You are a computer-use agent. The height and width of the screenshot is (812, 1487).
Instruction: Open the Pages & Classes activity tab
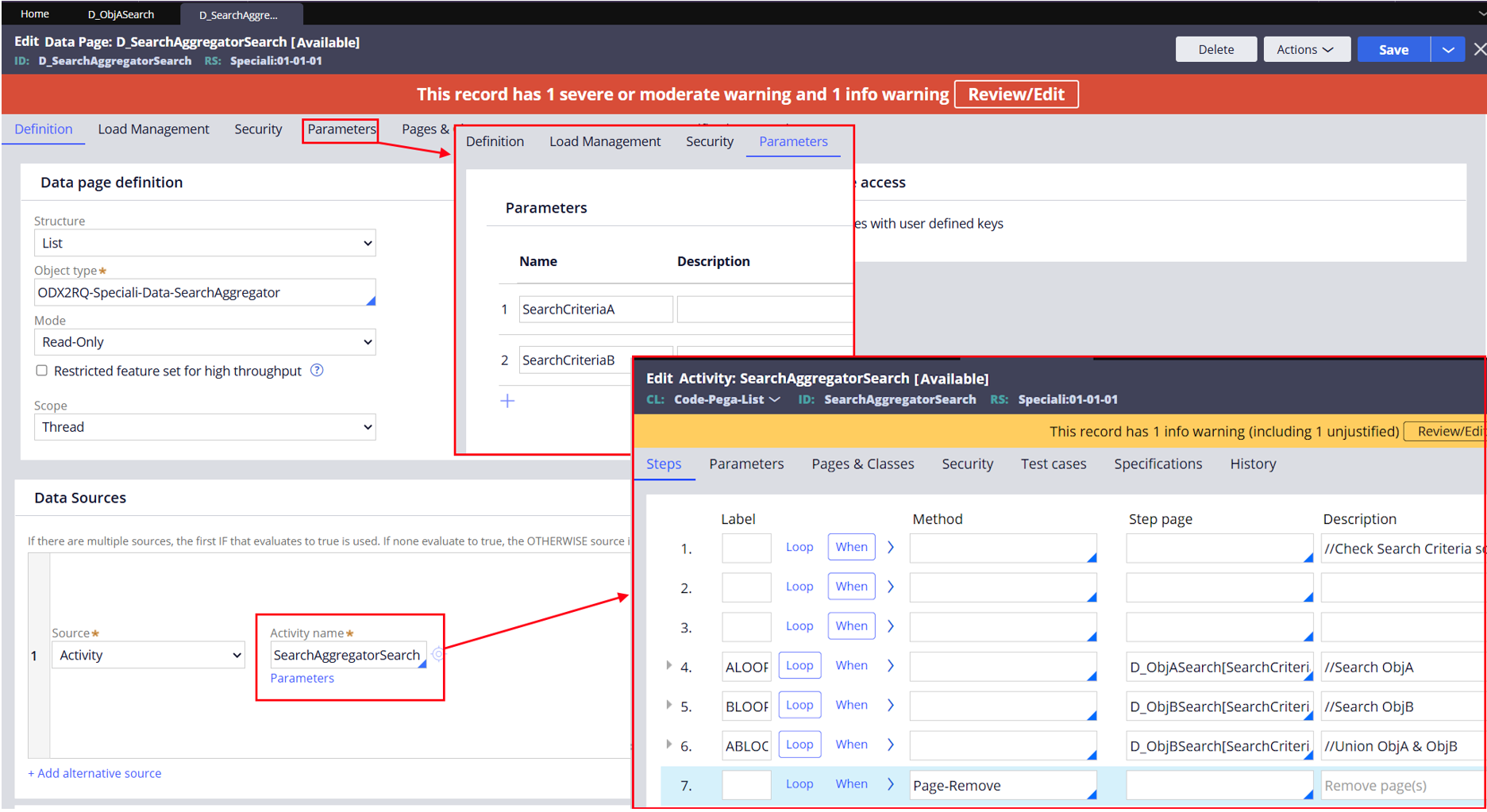[x=862, y=464]
